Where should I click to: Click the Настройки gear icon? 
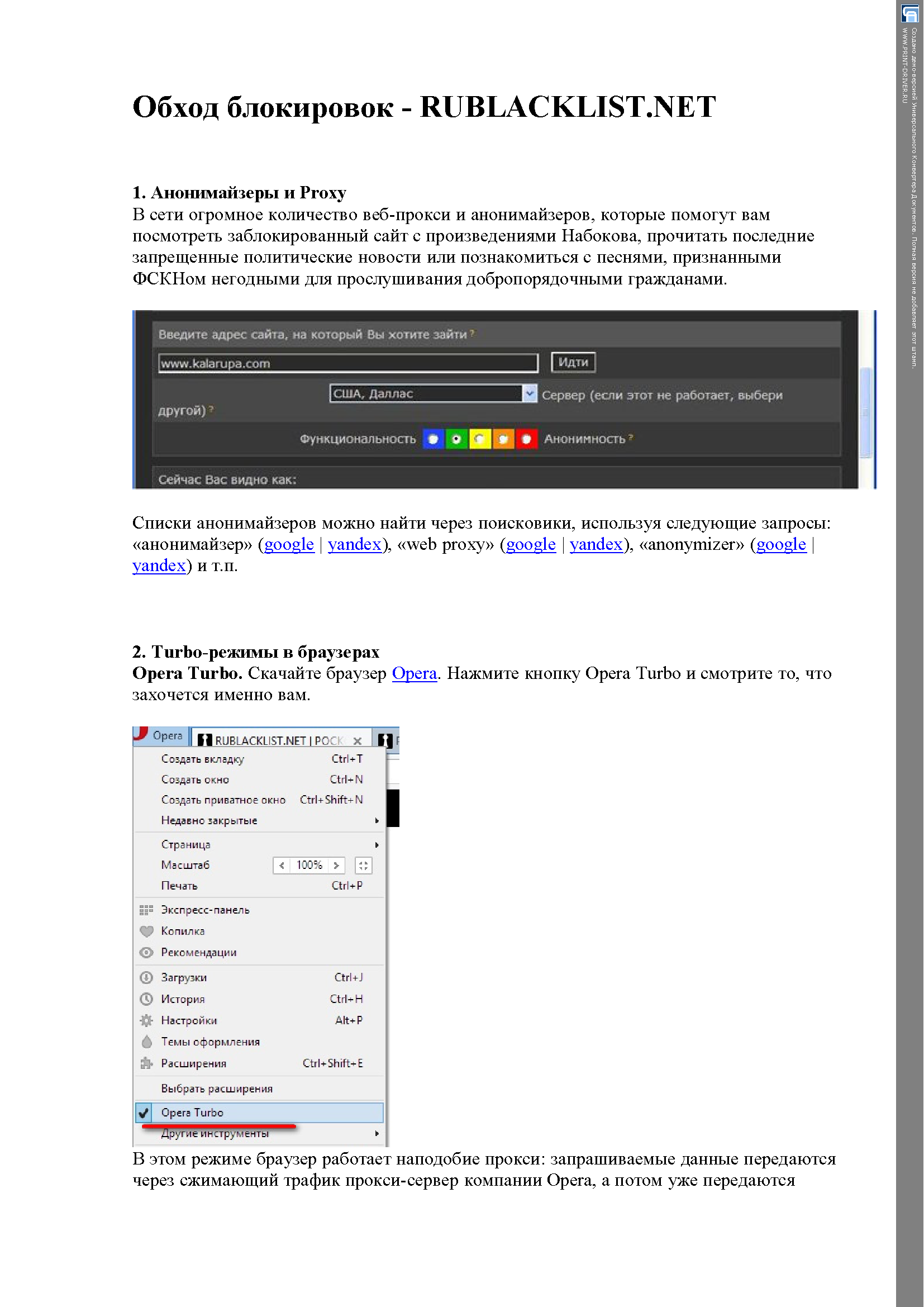pyautogui.click(x=146, y=1021)
